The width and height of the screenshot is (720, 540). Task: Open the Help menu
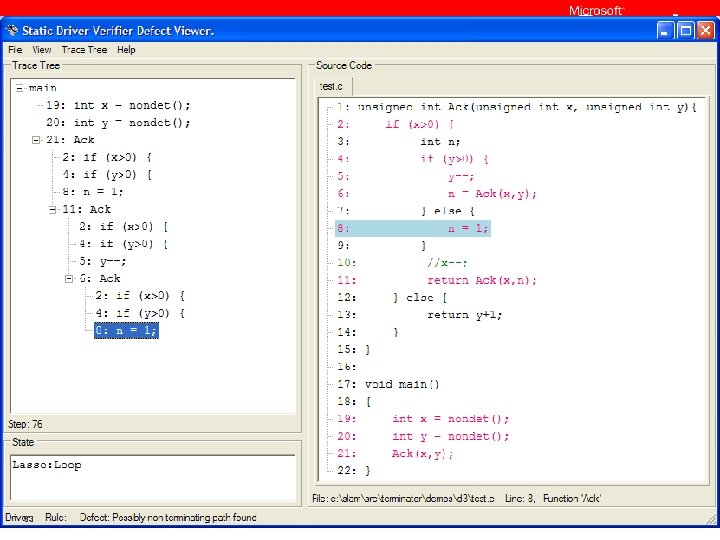click(x=126, y=50)
